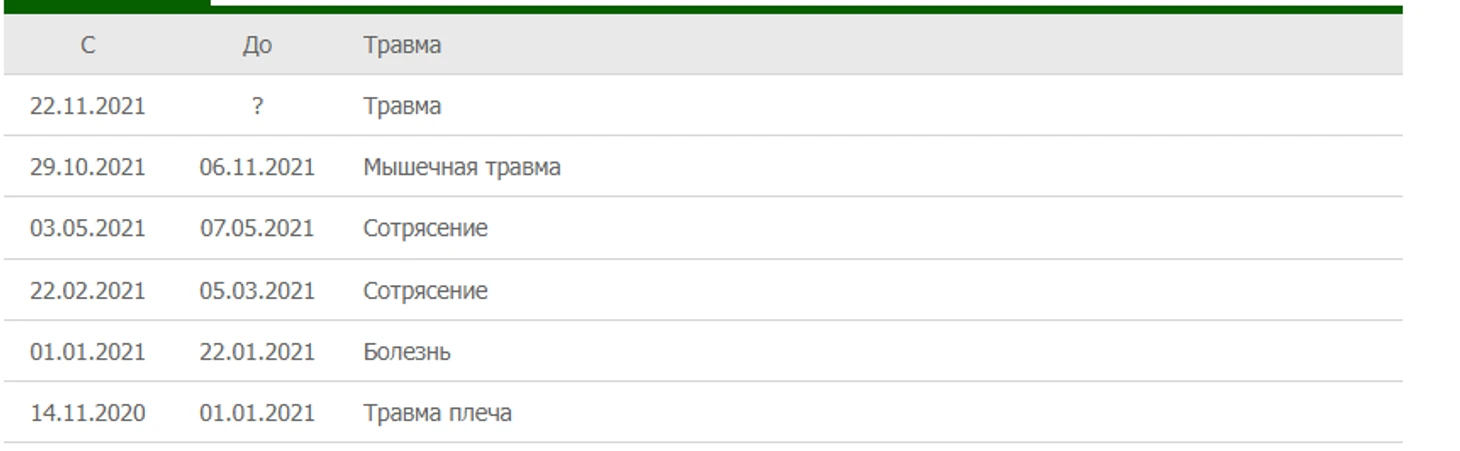Image resolution: width=1460 pixels, height=451 pixels.
Task: Select the 05.03.2021 end date
Action: point(257,291)
